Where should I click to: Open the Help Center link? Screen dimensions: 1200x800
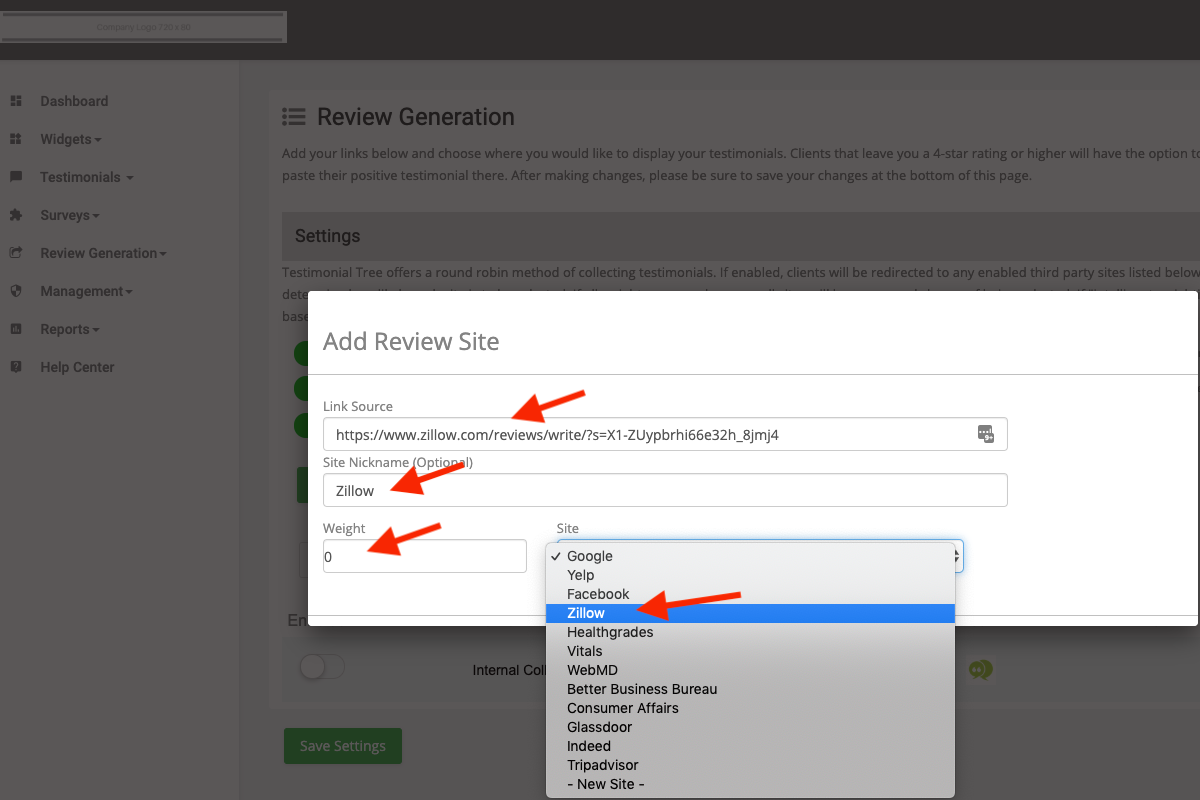point(77,367)
